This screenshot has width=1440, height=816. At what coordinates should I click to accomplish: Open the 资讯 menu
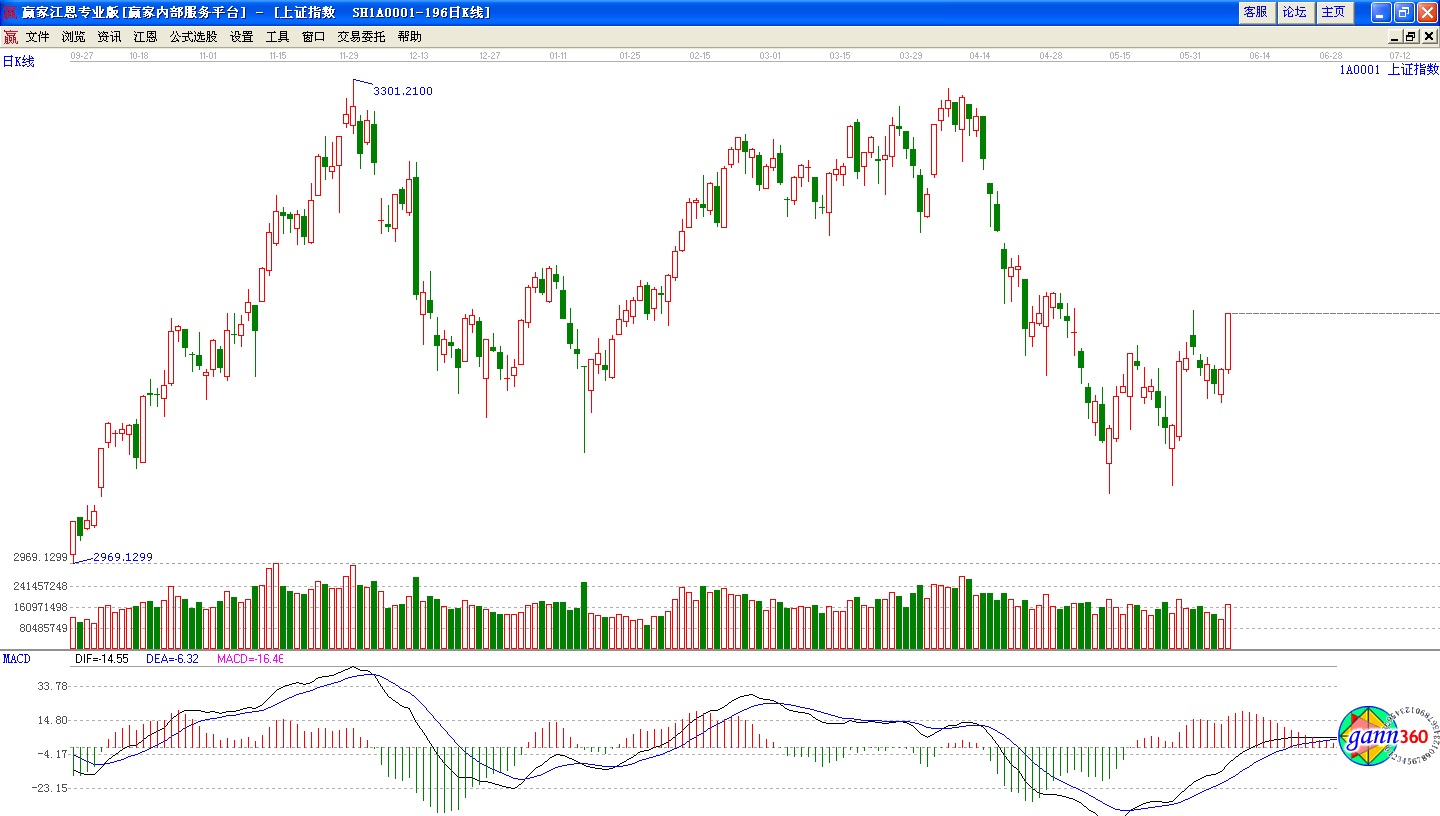coord(110,37)
